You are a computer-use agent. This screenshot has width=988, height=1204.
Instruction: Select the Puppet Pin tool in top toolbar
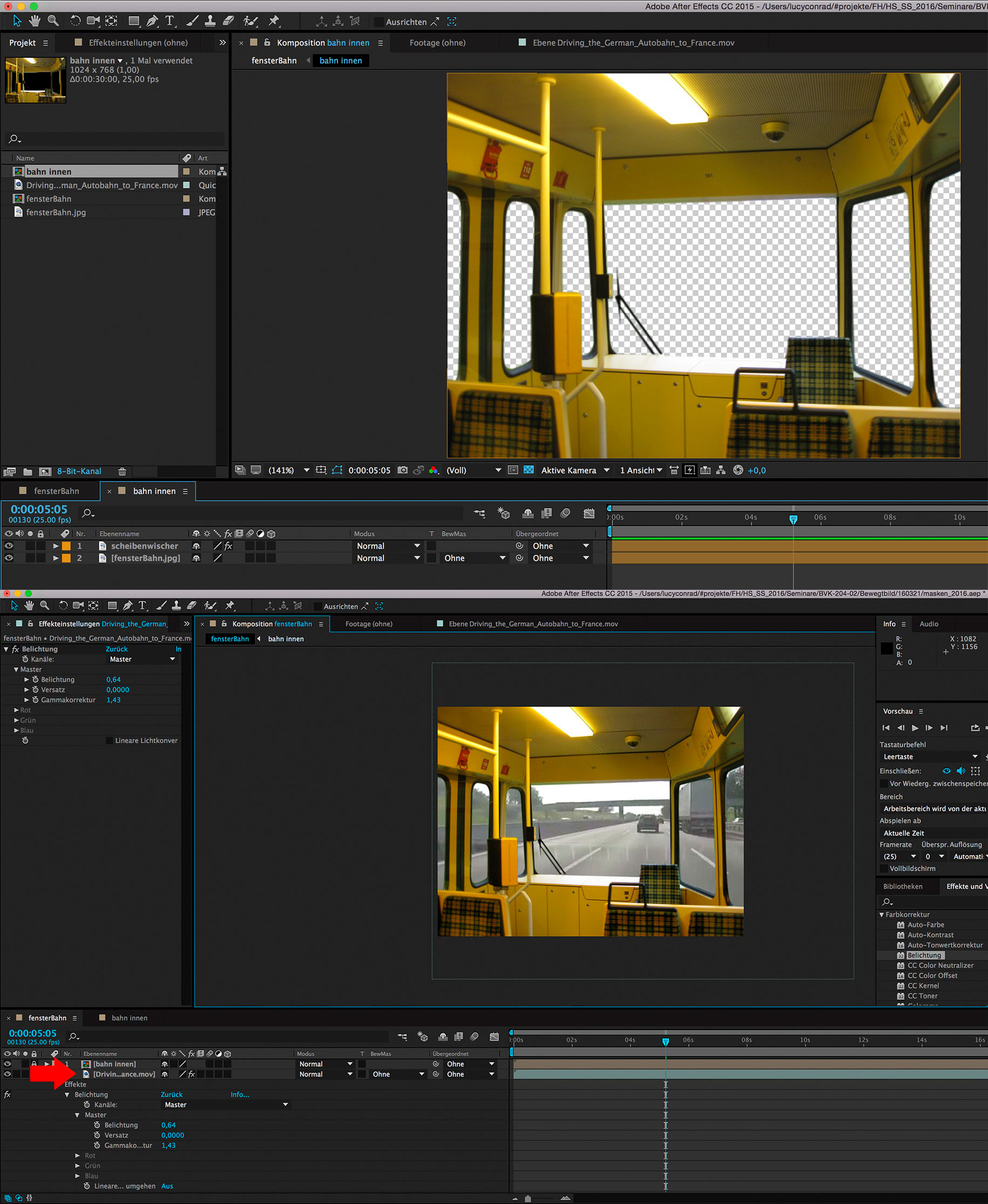(x=274, y=21)
